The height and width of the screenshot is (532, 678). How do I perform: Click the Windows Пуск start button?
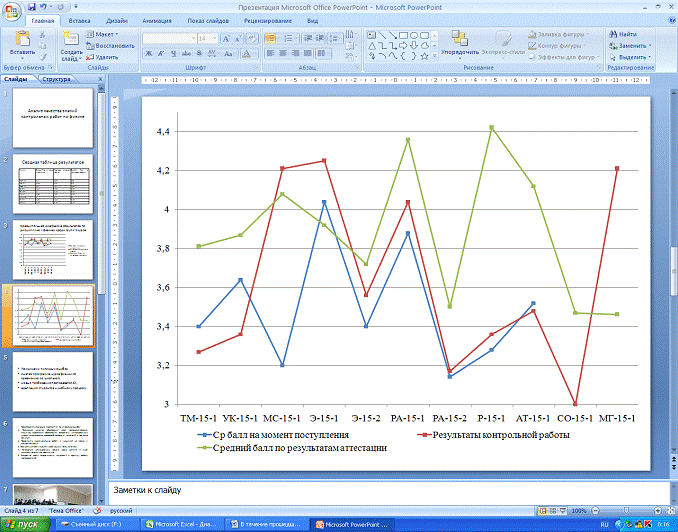click(x=22, y=524)
